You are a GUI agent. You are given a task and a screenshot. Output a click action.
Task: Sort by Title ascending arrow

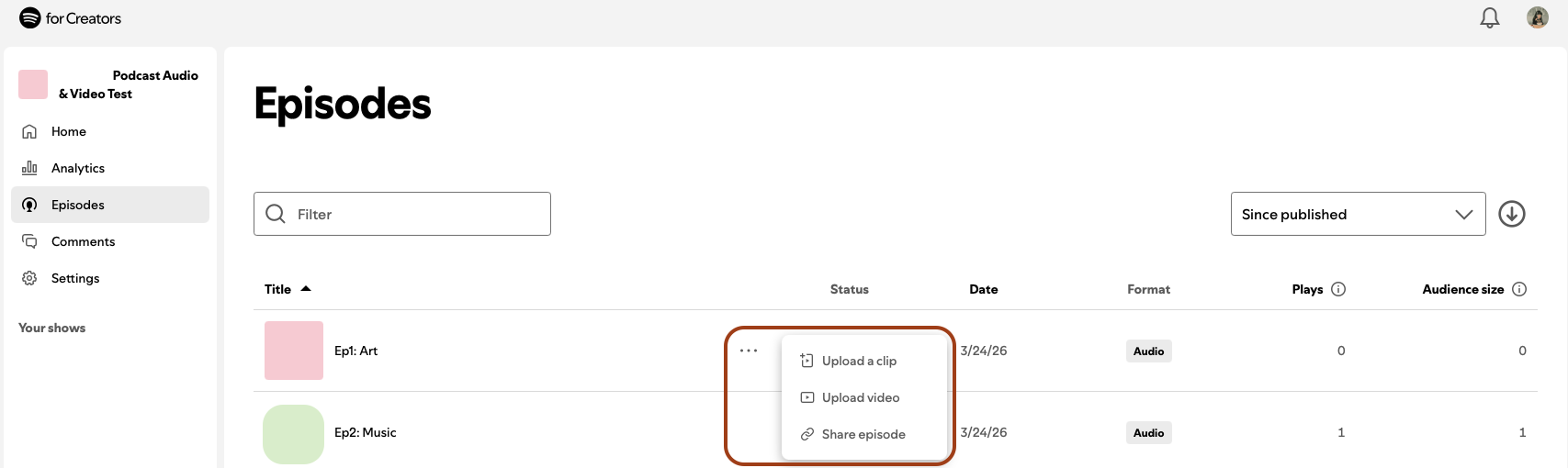pyautogui.click(x=306, y=288)
